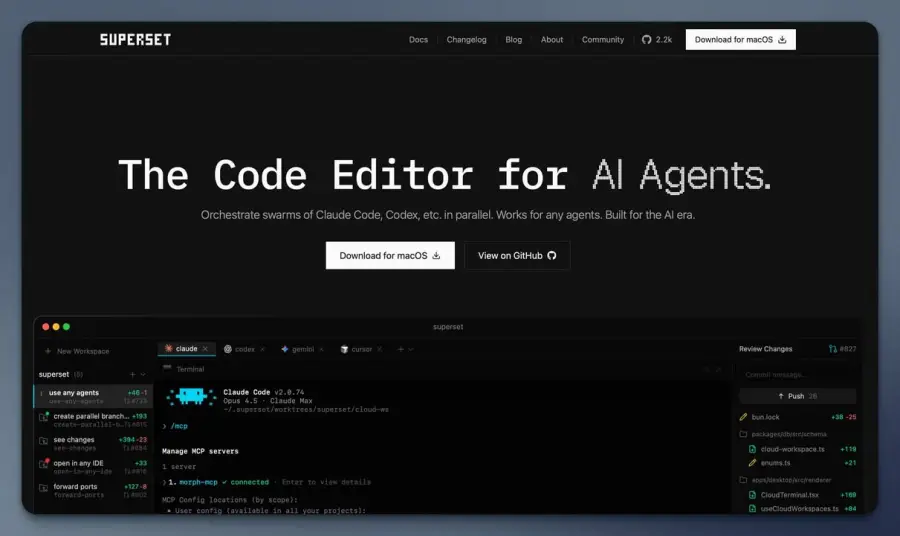Click header Download for macOS button
The width and height of the screenshot is (900, 536).
pos(740,40)
